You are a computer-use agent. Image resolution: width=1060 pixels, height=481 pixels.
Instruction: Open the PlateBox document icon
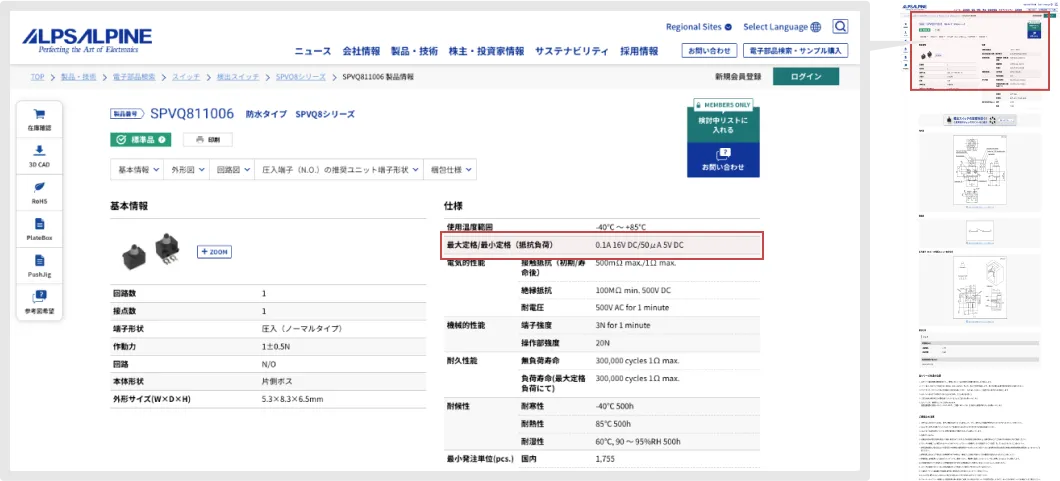coord(39,224)
